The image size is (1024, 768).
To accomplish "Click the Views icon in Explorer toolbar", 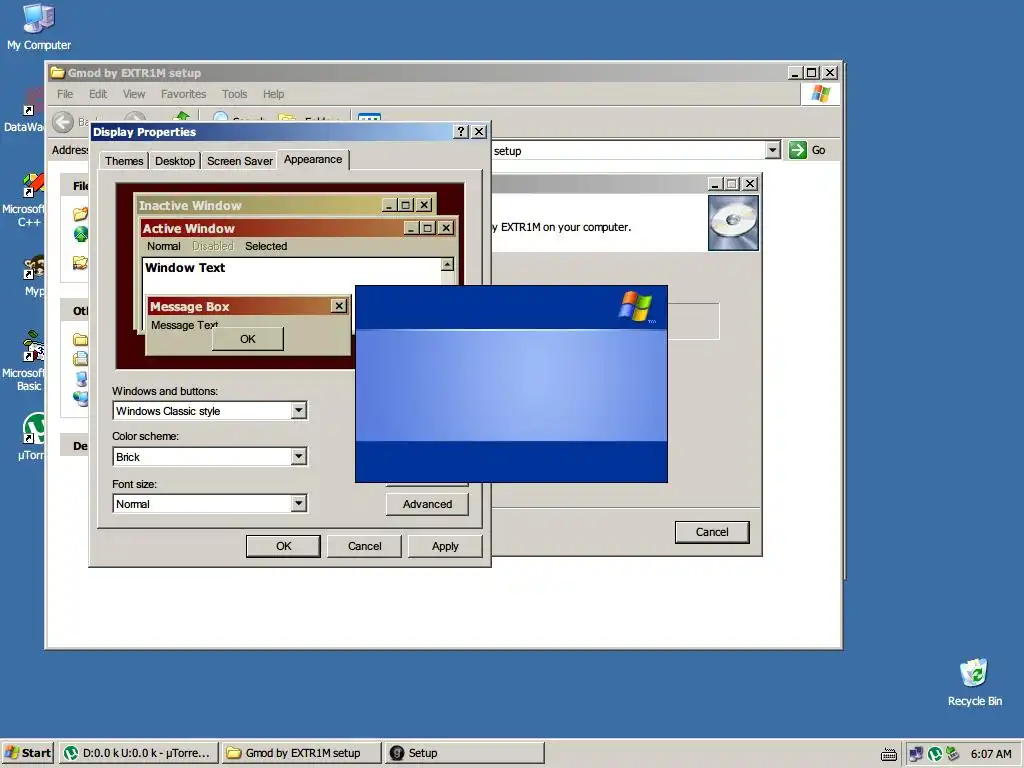I will 369,118.
